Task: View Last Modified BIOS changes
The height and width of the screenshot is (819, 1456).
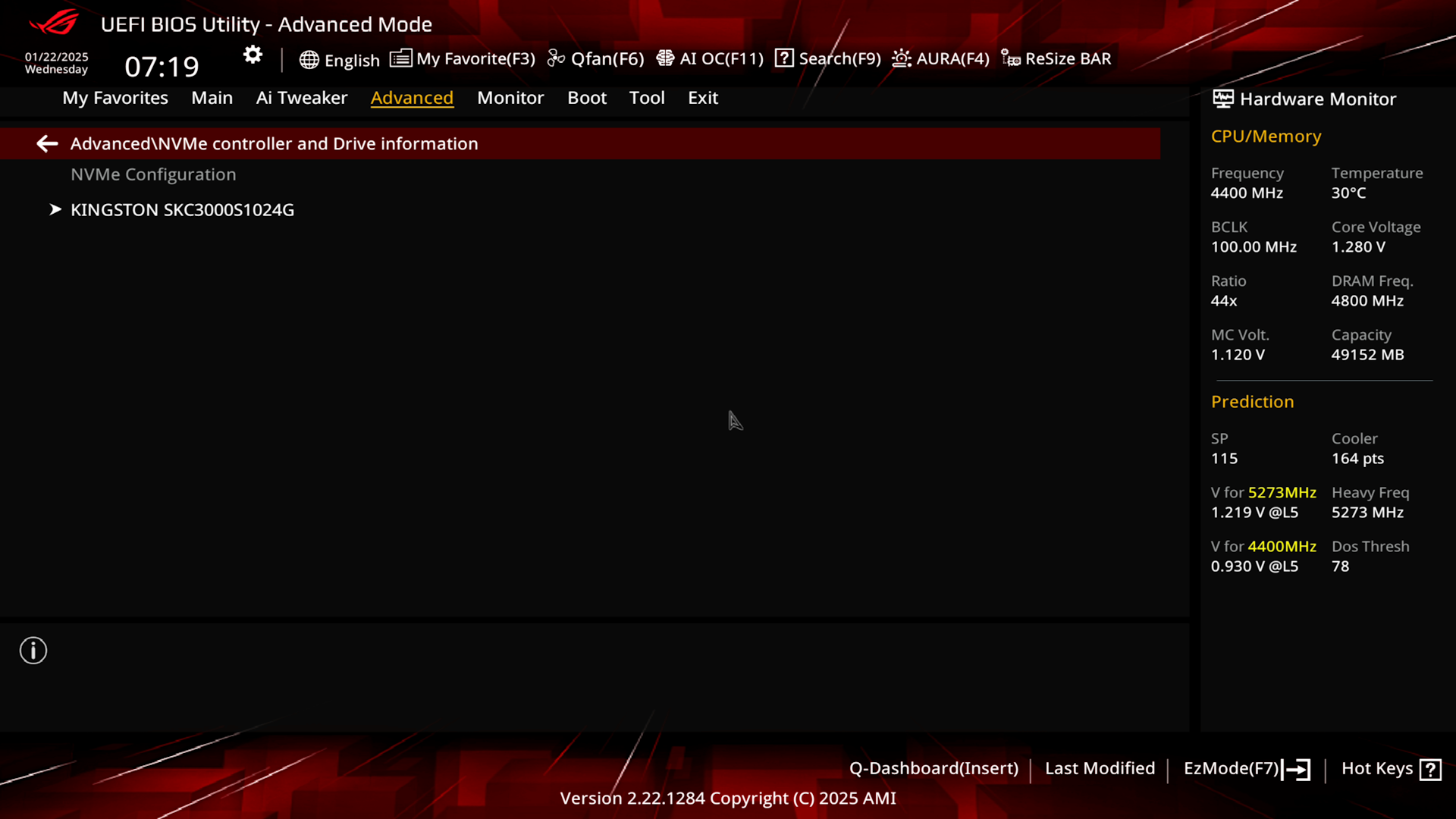Action: 1099,767
